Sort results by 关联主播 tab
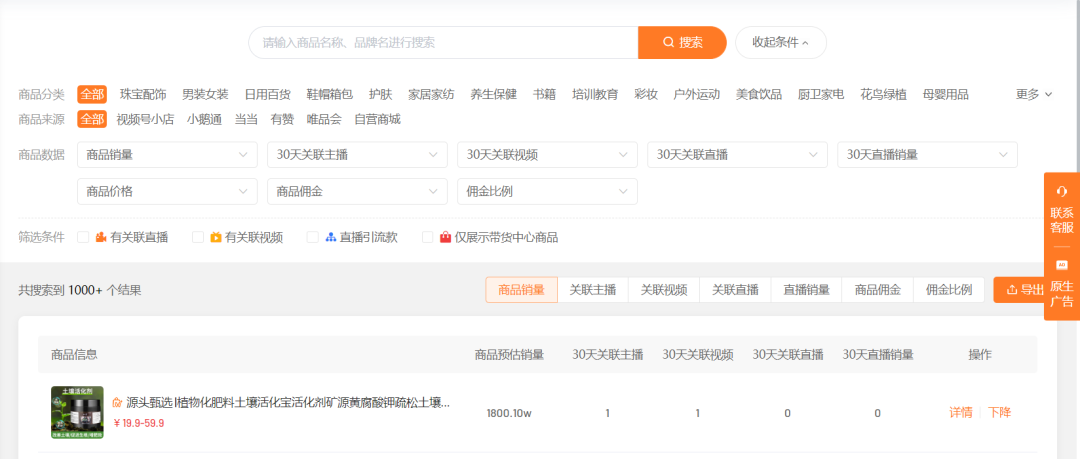 point(593,290)
